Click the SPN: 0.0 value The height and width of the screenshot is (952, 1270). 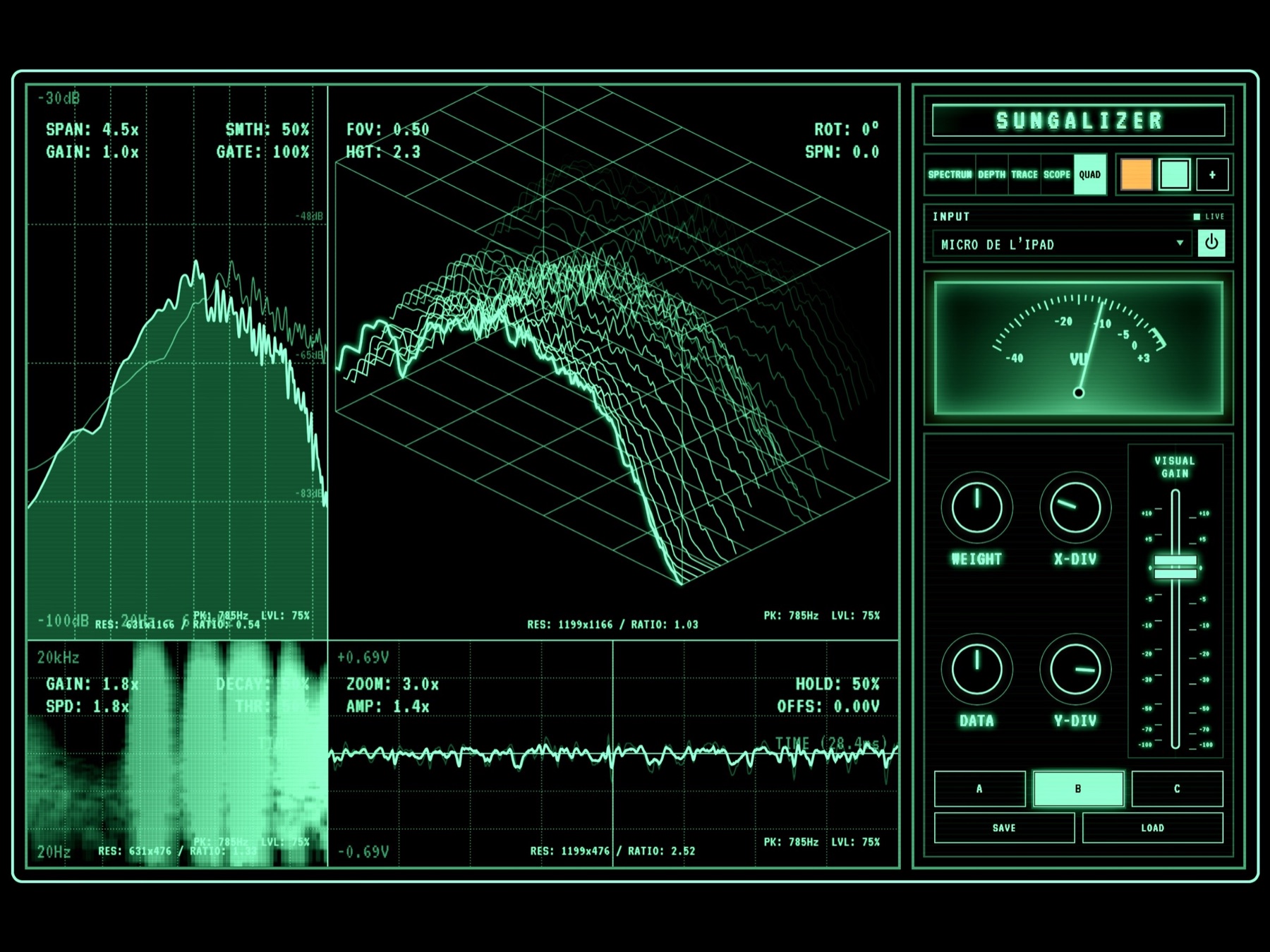point(842,152)
